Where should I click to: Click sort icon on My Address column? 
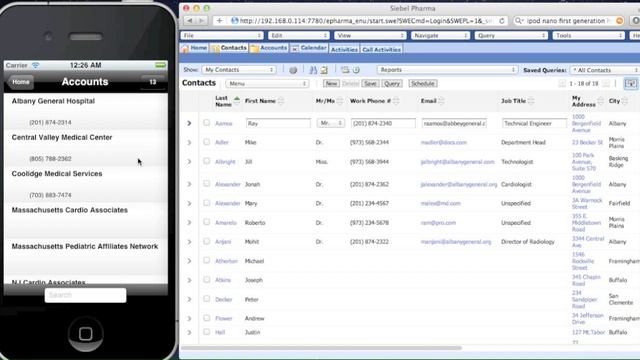point(600,101)
